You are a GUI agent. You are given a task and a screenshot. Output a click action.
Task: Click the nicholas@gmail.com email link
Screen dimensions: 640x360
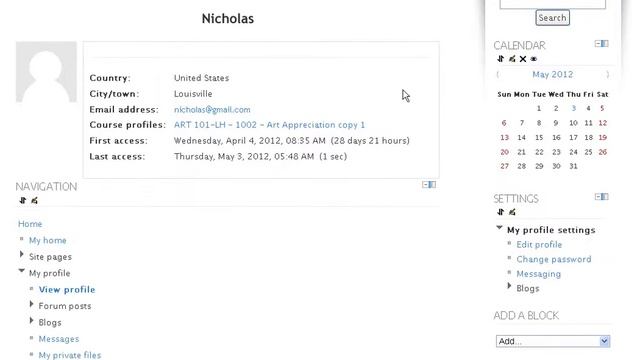pyautogui.click(x=212, y=109)
